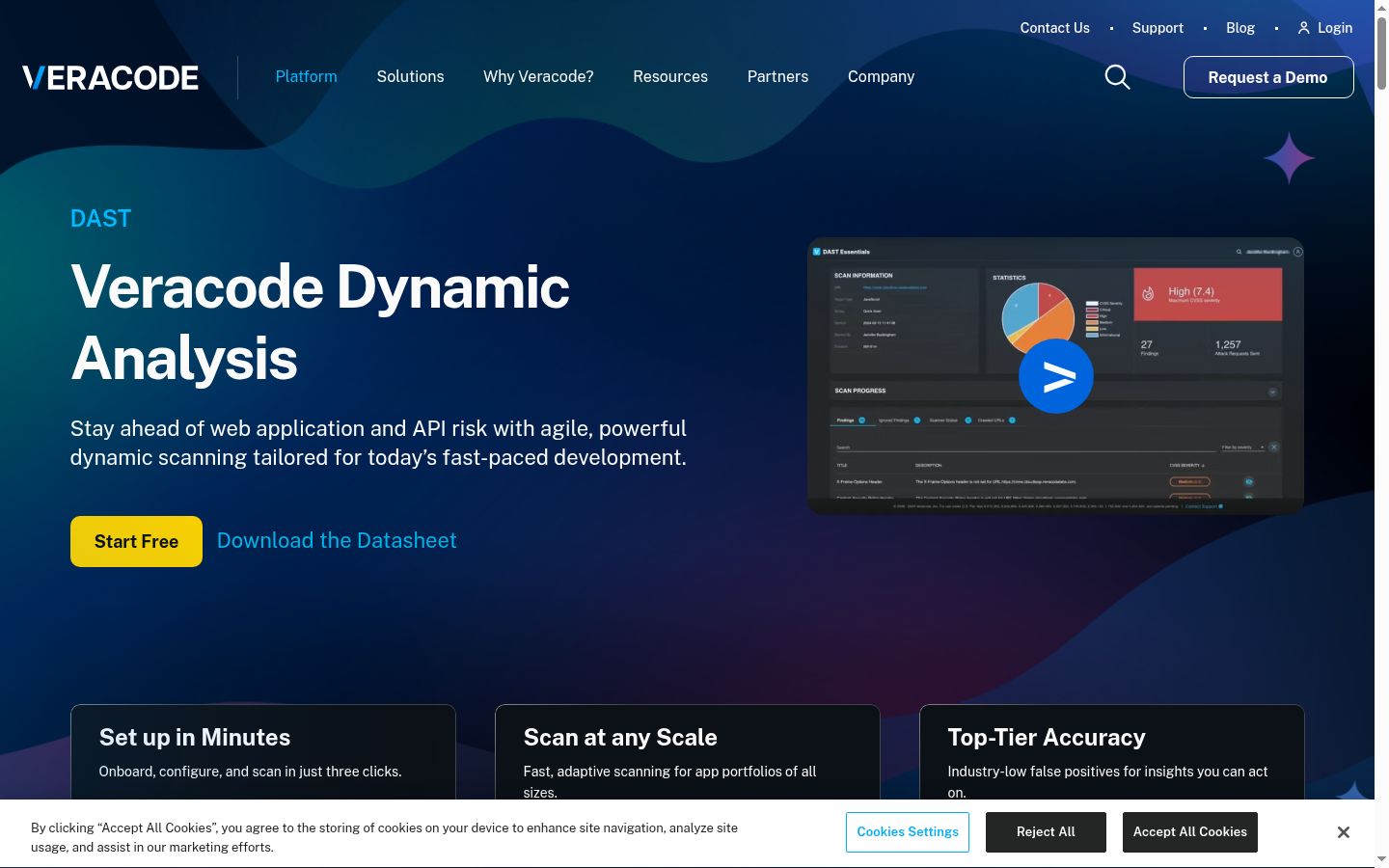This screenshot has width=1389, height=868.
Task: Click the Start Free button
Action: click(136, 541)
